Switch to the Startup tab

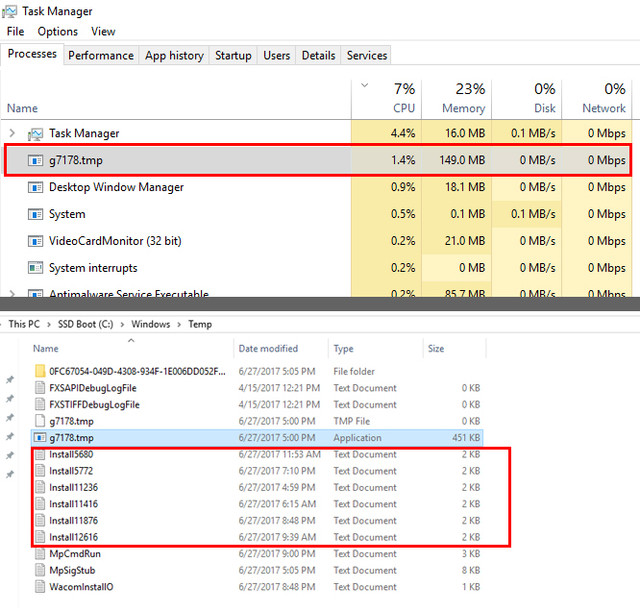(x=233, y=55)
